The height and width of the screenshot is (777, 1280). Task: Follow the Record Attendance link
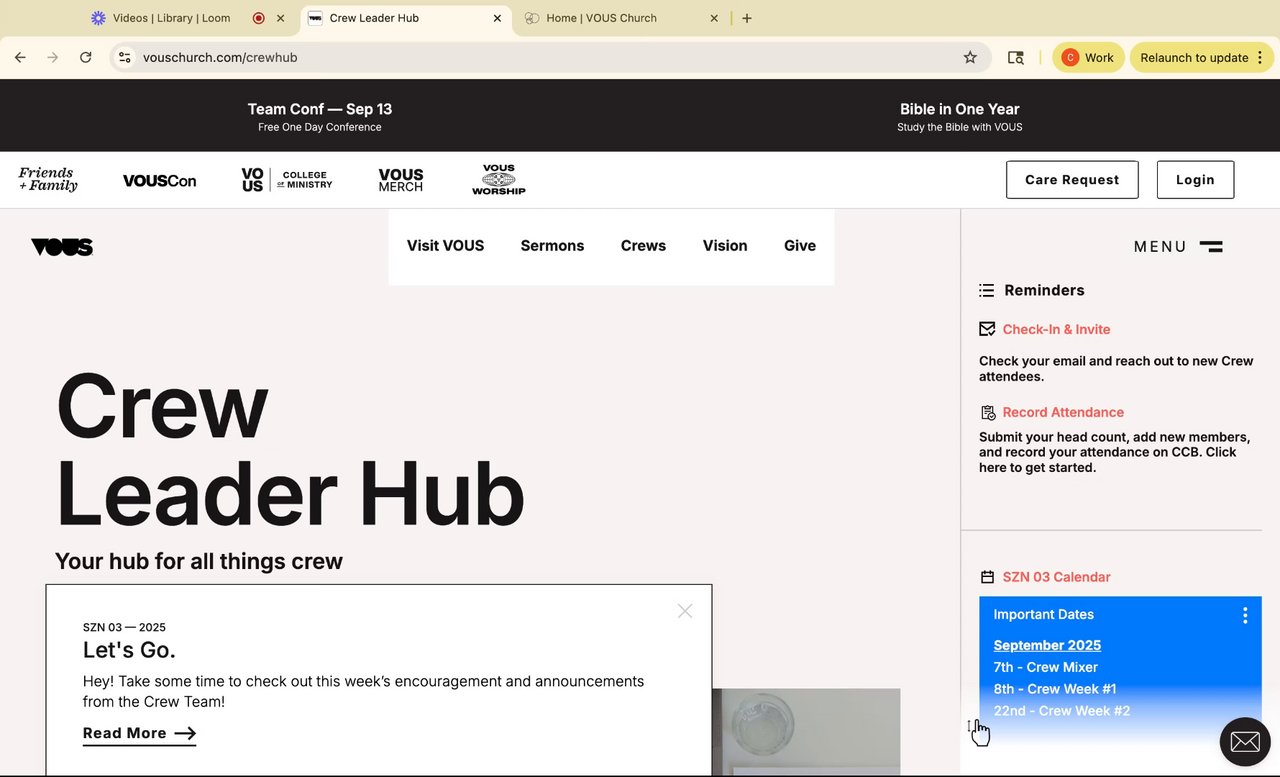(1063, 412)
